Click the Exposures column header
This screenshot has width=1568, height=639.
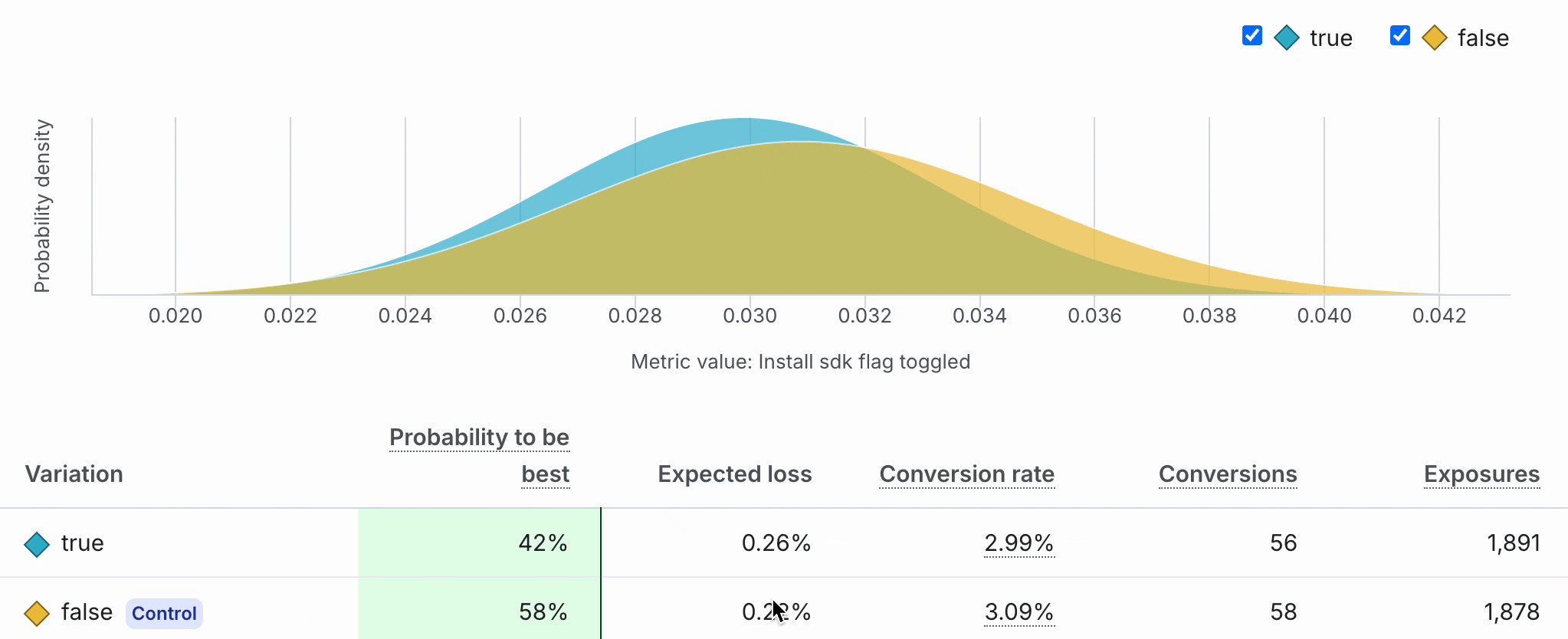(1481, 474)
